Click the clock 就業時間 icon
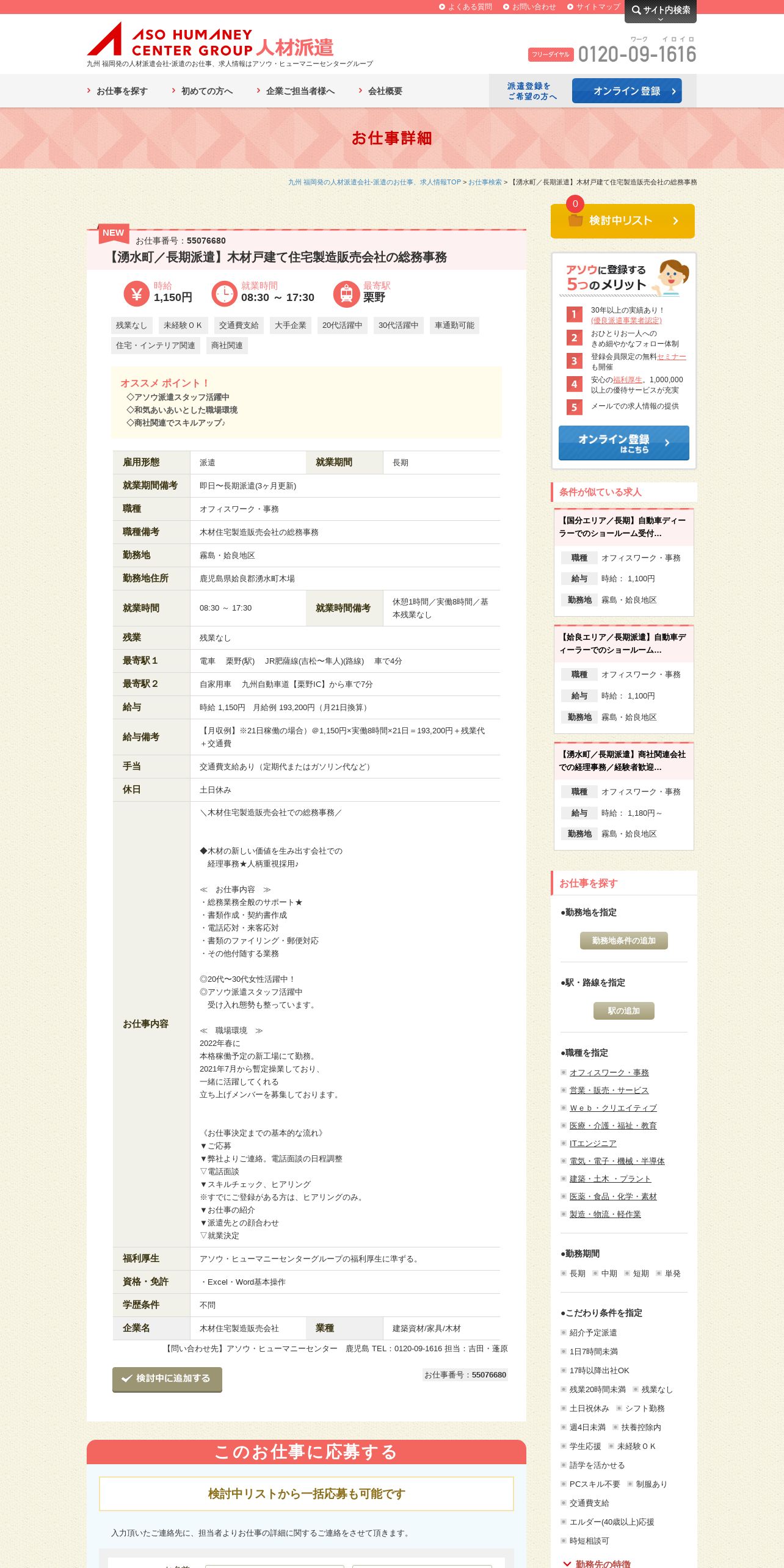Screen dimensions: 784x1568 coord(224,294)
